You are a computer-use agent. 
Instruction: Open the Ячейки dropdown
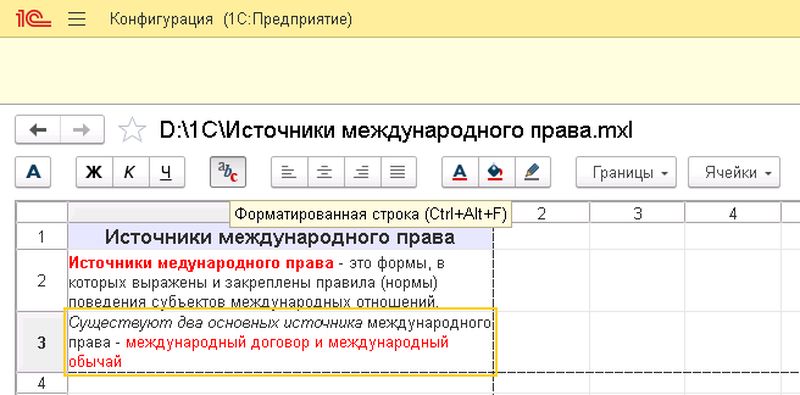(x=734, y=172)
